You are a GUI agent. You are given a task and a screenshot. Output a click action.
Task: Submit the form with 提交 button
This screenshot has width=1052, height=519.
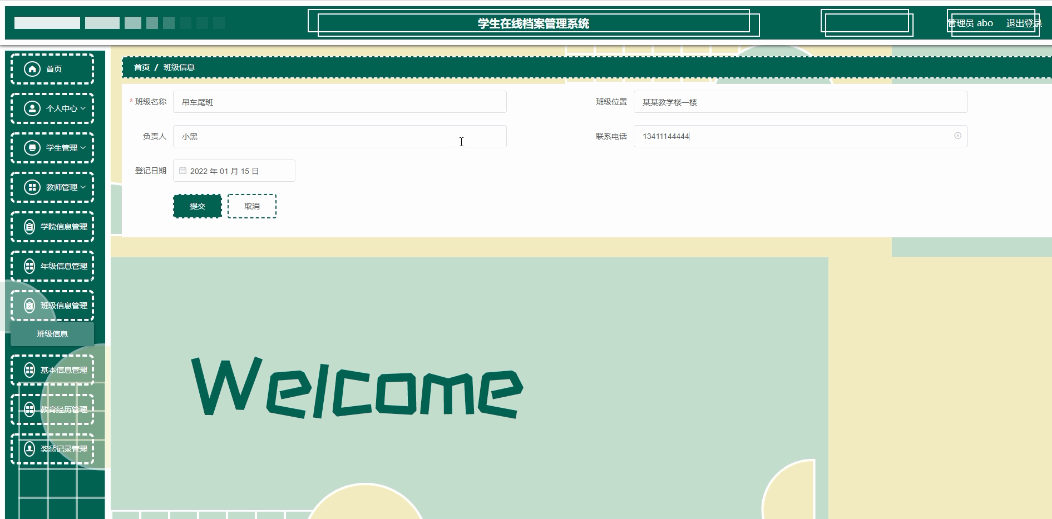pos(197,207)
